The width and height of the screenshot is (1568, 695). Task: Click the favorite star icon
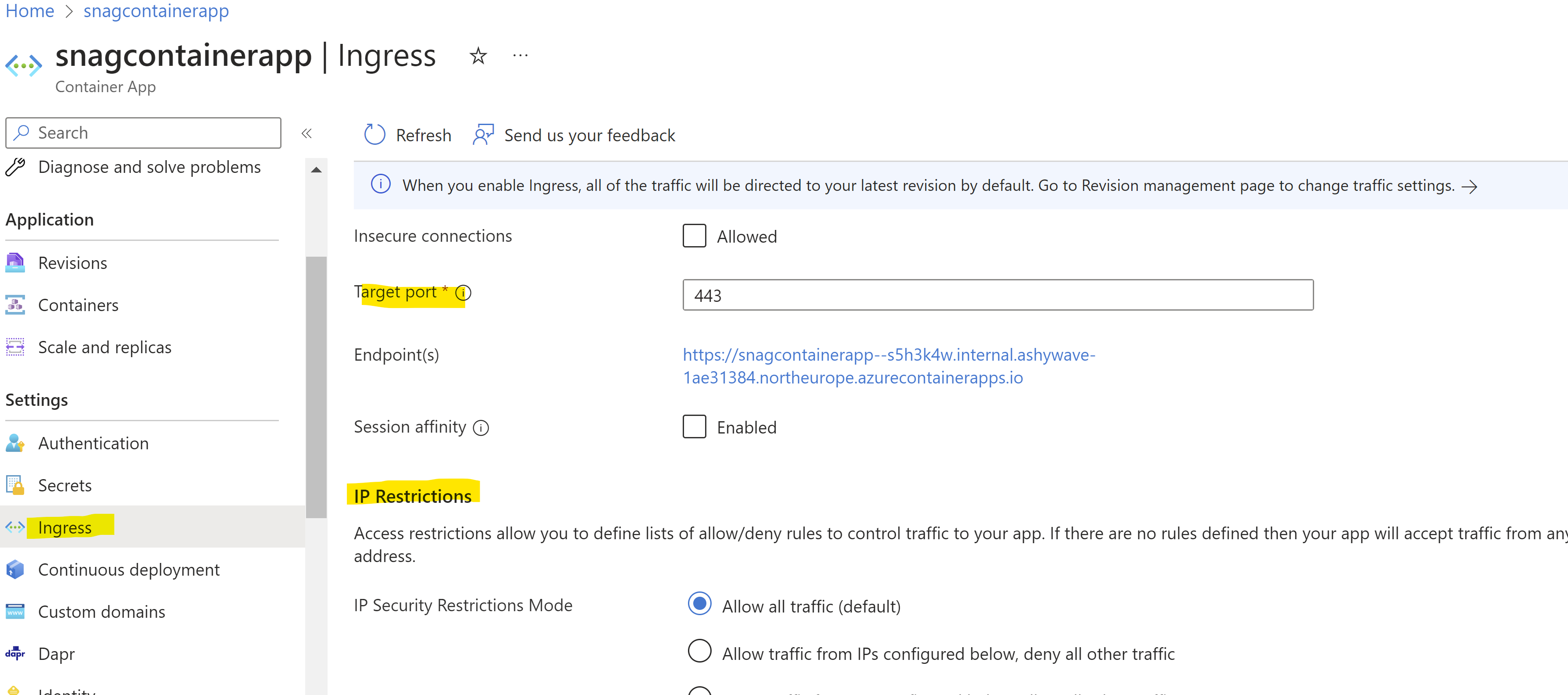coord(478,56)
